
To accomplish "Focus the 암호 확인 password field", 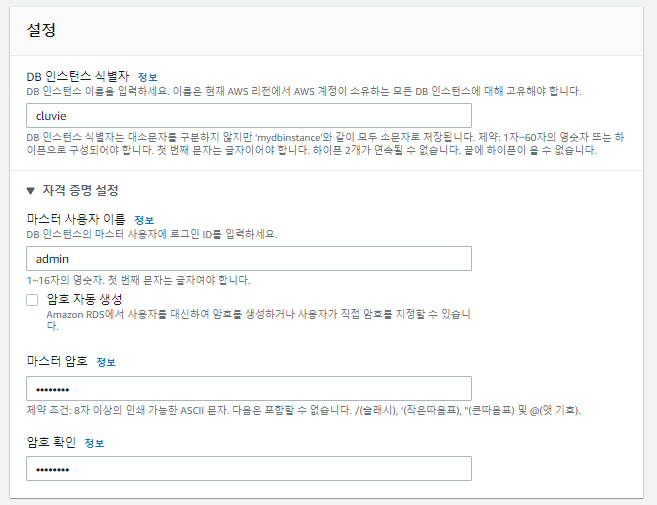I will [x=249, y=469].
